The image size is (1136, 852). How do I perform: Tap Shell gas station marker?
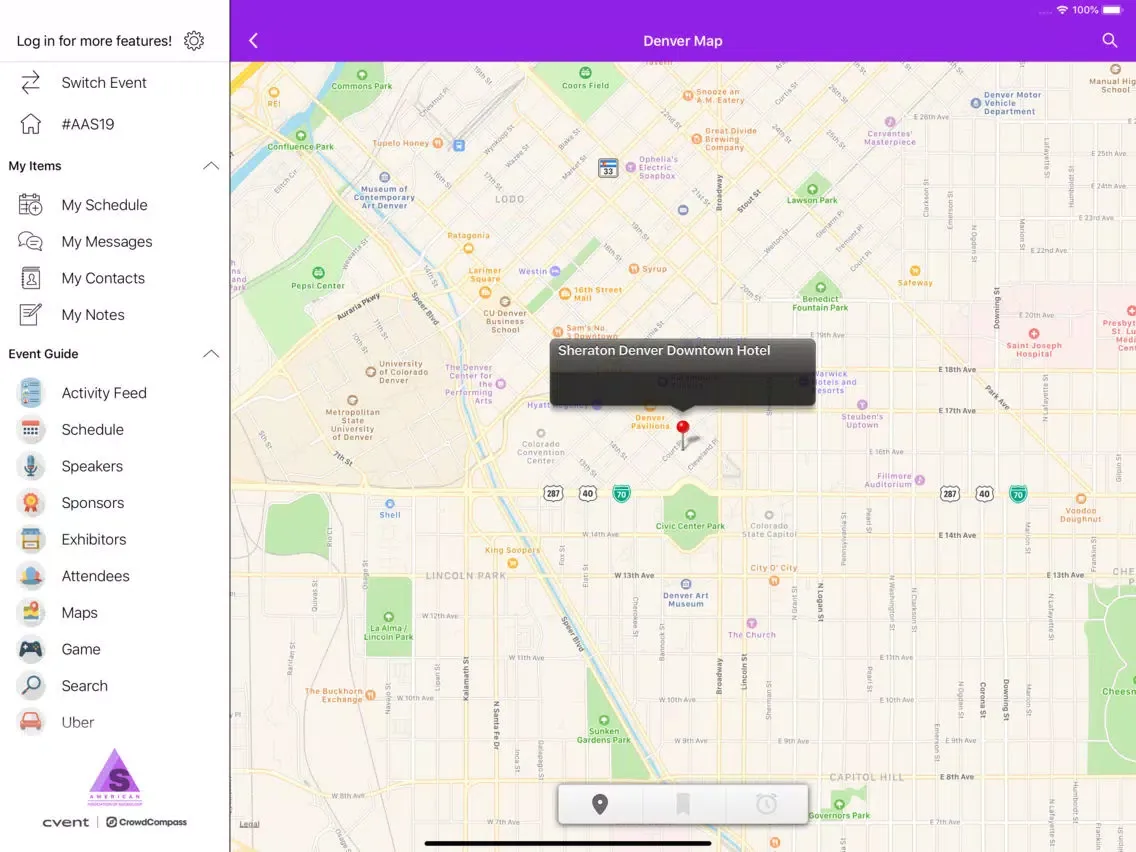coord(390,504)
